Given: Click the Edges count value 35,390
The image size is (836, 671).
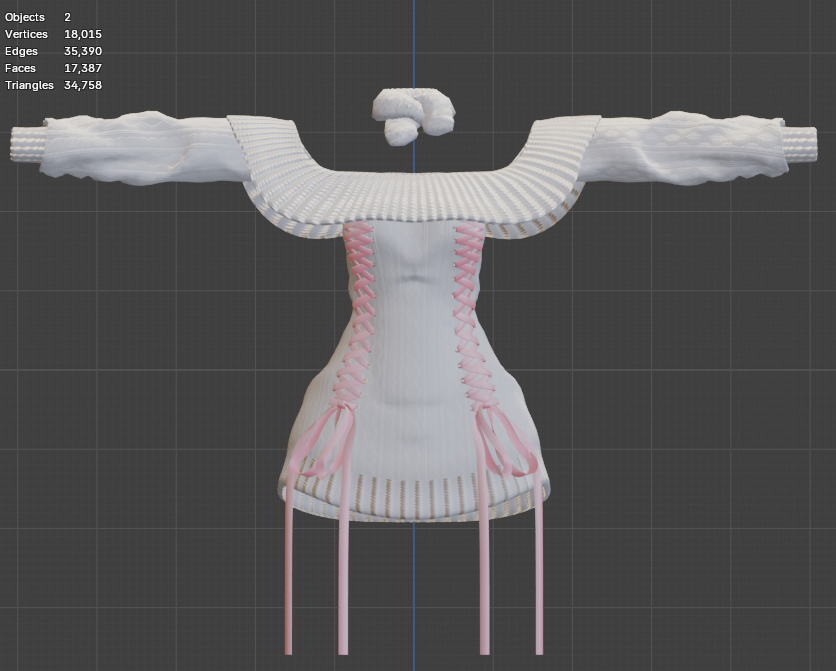Looking at the screenshot, I should click(x=83, y=51).
